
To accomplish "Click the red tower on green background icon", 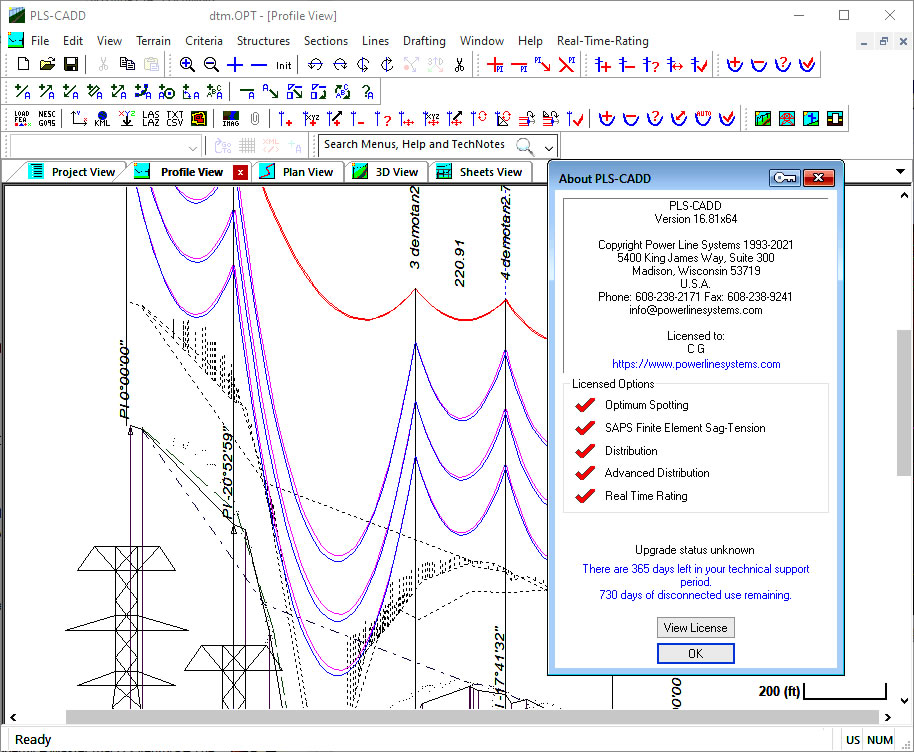I will [x=787, y=119].
